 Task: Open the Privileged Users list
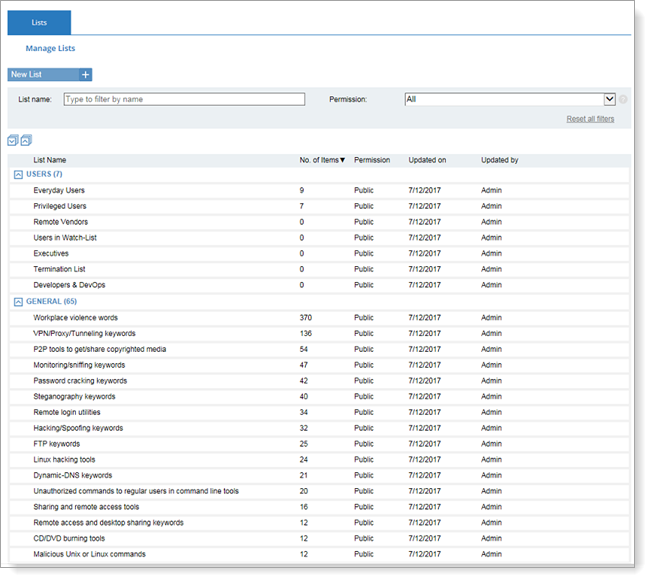(60, 206)
